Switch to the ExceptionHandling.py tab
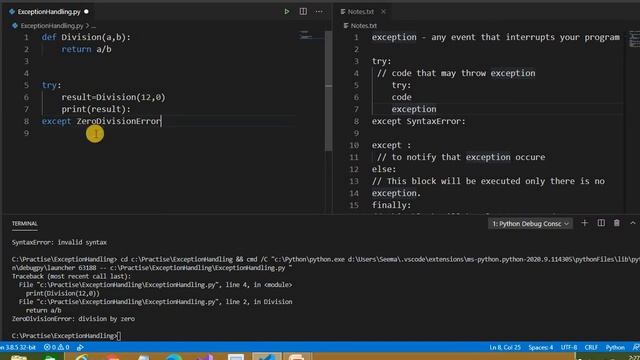The width and height of the screenshot is (640, 360). click(49, 12)
